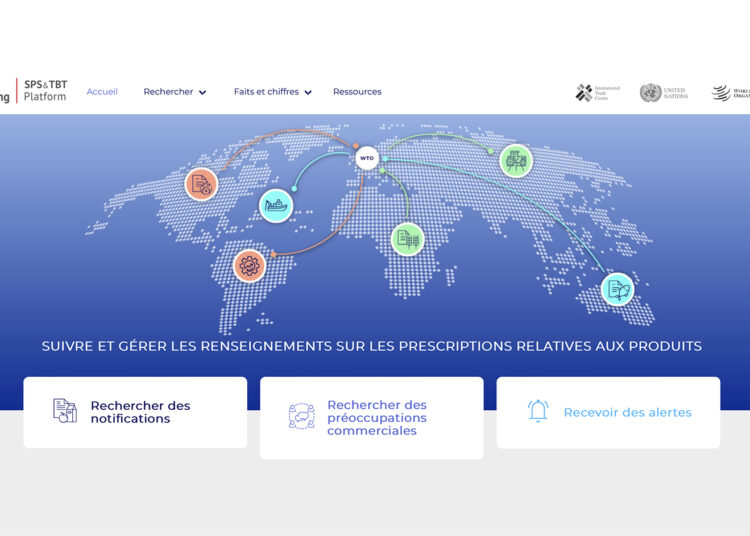Open the Ressources menu item
Viewport: 750px width, 536px height.
coord(357,92)
